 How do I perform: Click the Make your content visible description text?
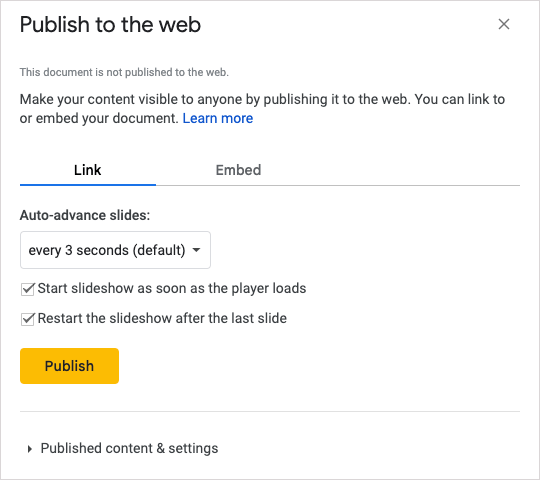(262, 109)
